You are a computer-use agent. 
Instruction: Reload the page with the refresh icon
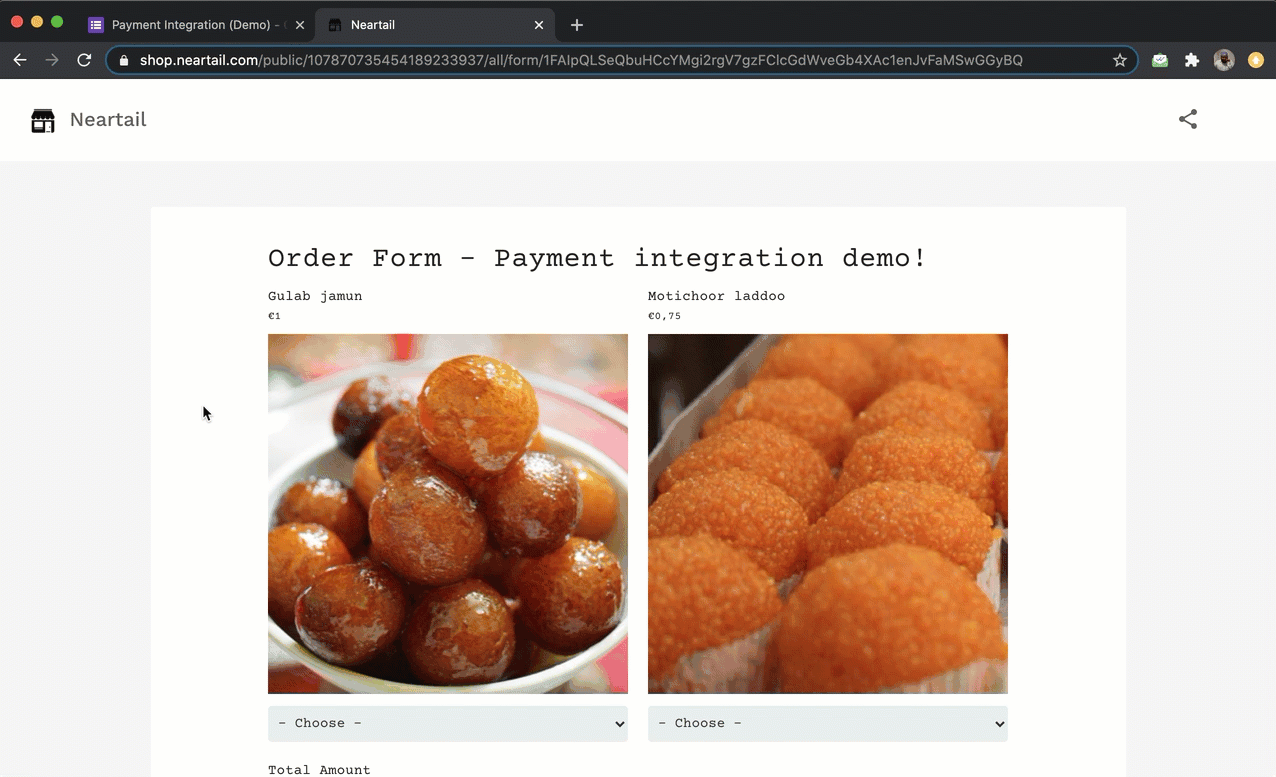pos(84,60)
